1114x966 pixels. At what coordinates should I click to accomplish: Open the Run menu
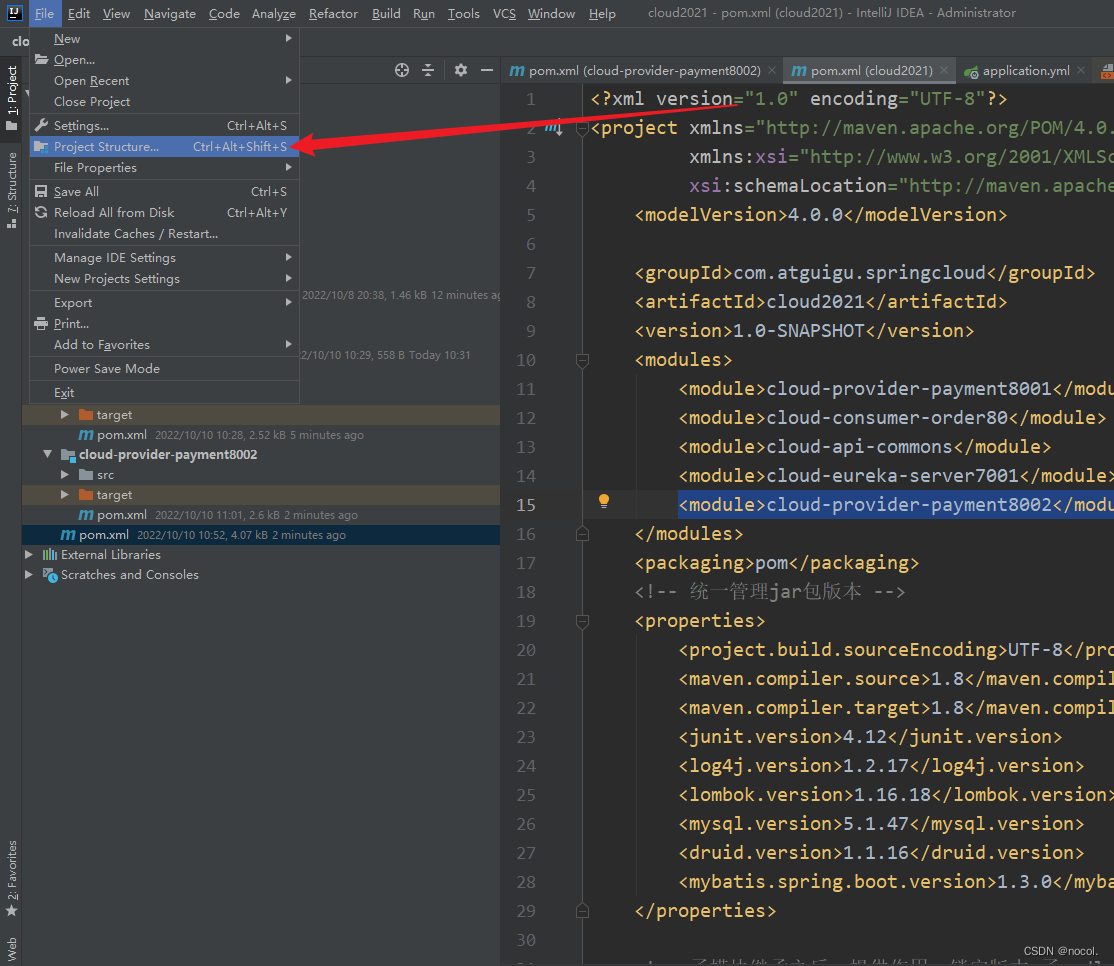pos(423,13)
